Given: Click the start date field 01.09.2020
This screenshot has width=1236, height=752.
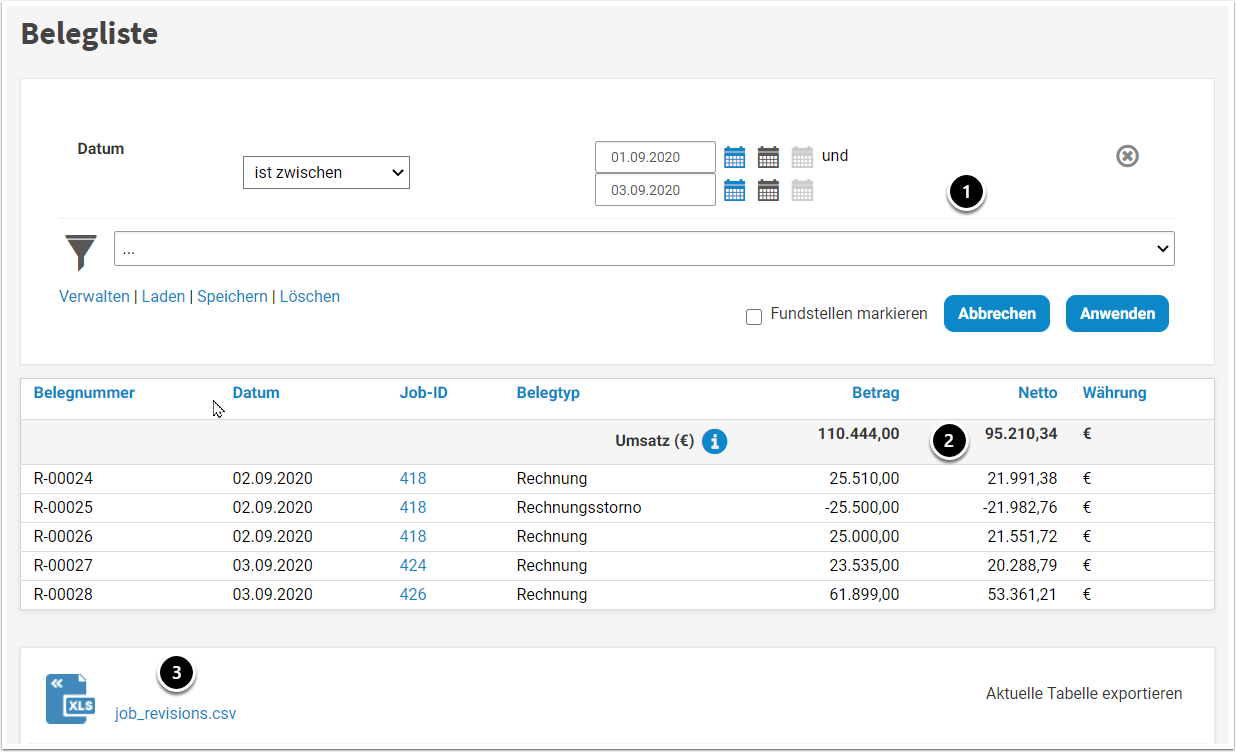Looking at the screenshot, I should point(654,157).
